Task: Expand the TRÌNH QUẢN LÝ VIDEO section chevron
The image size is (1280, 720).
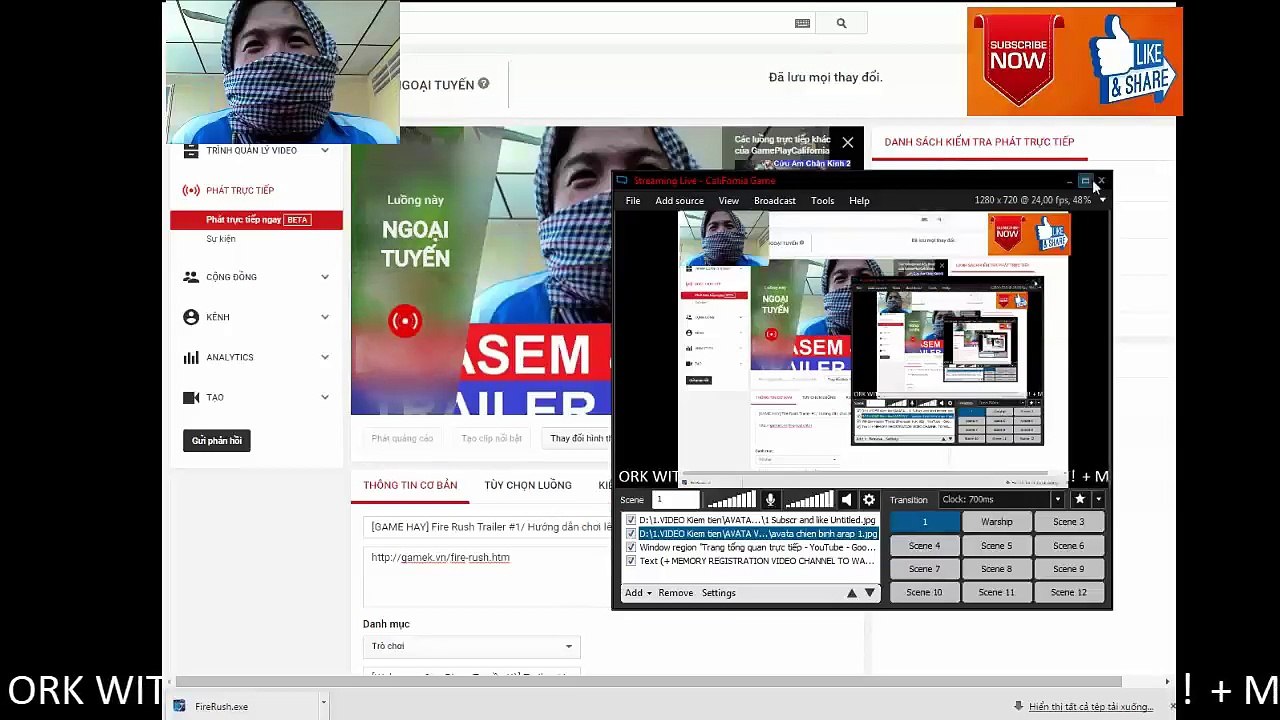Action: tap(325, 150)
